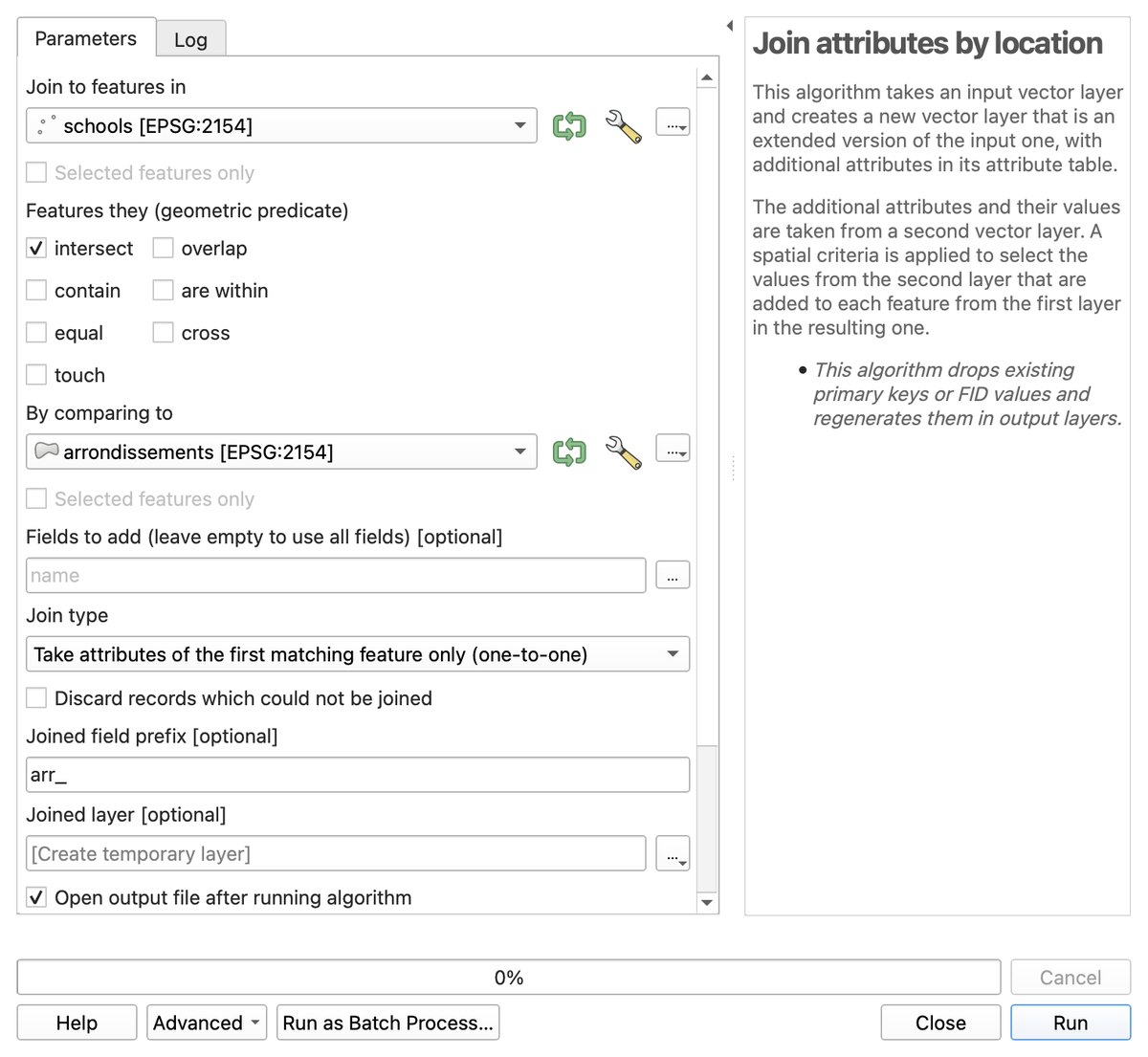Collapse help panel using the small arrow
The image size is (1148, 1057).
coord(730,26)
